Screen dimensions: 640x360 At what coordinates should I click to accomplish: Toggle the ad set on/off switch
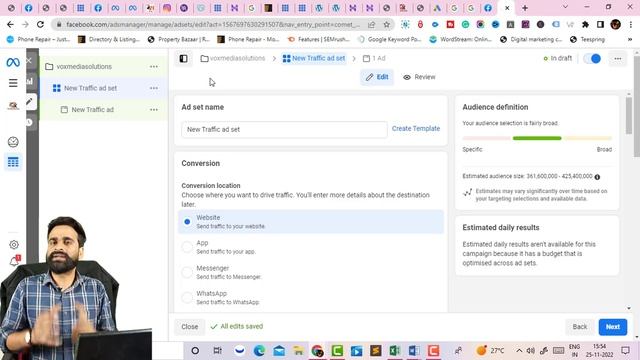tap(592, 59)
